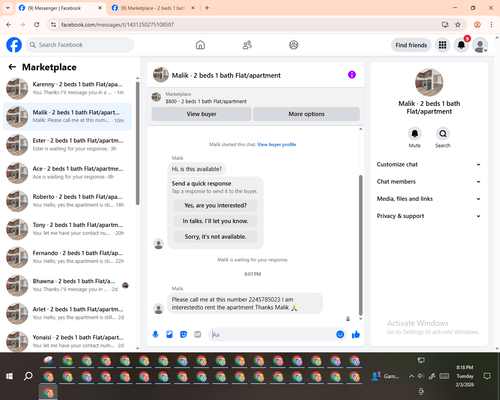Go to Facebook home via logo
This screenshot has width=500, height=400.
pos(14,45)
